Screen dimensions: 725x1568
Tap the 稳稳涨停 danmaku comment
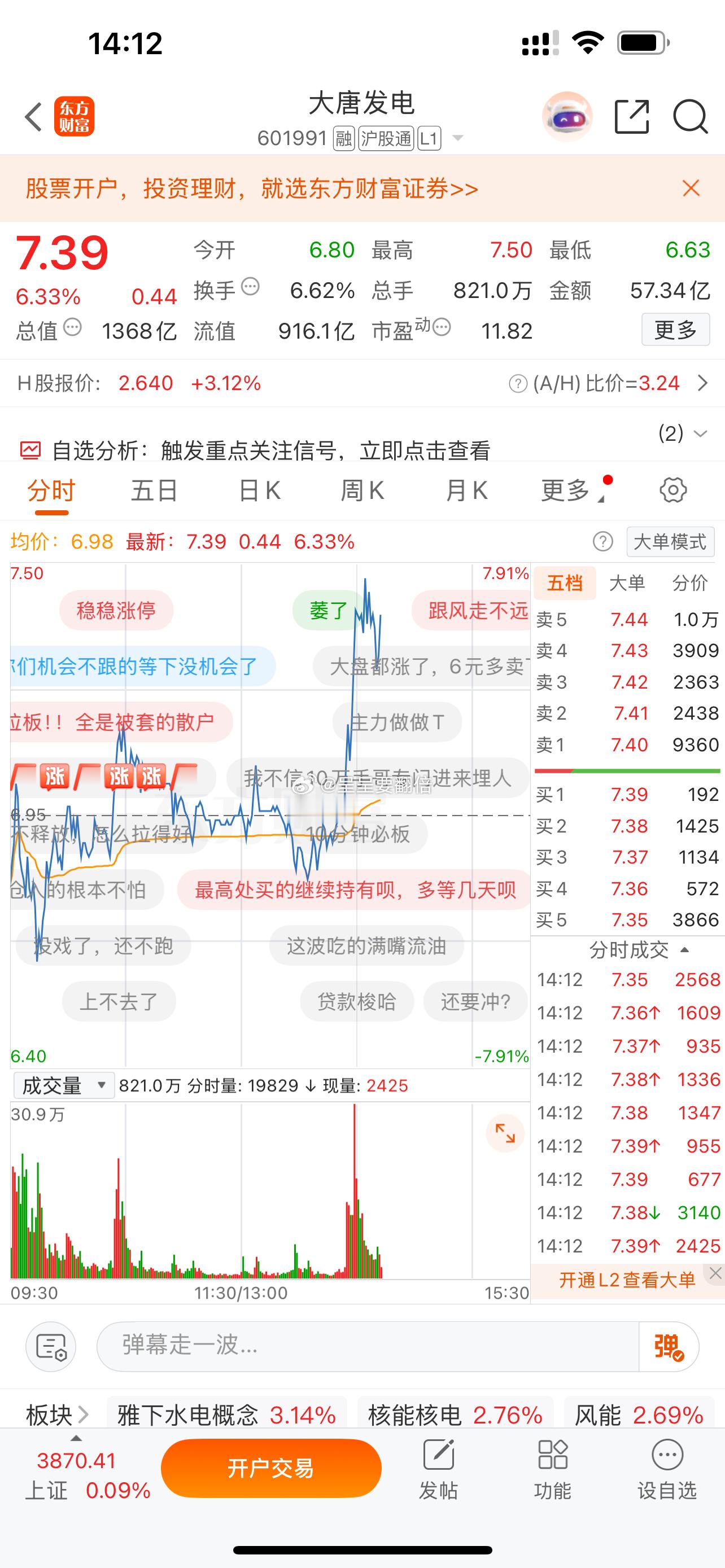click(x=116, y=610)
